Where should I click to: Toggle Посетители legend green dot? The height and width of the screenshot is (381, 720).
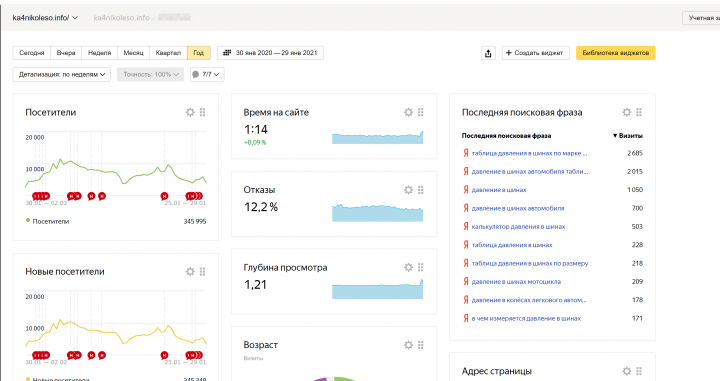(x=28, y=221)
